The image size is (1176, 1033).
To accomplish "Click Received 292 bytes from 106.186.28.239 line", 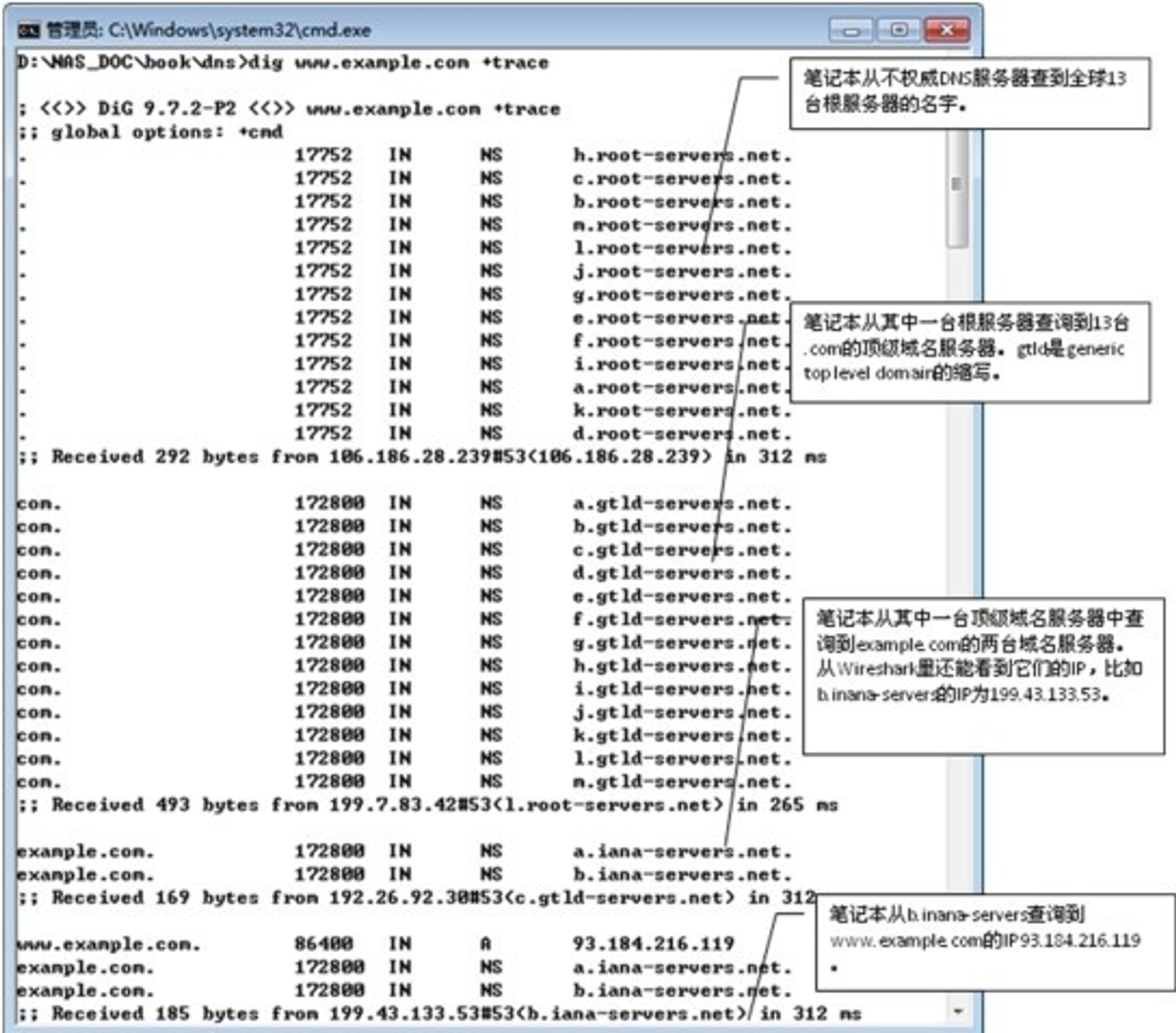I will (x=422, y=457).
